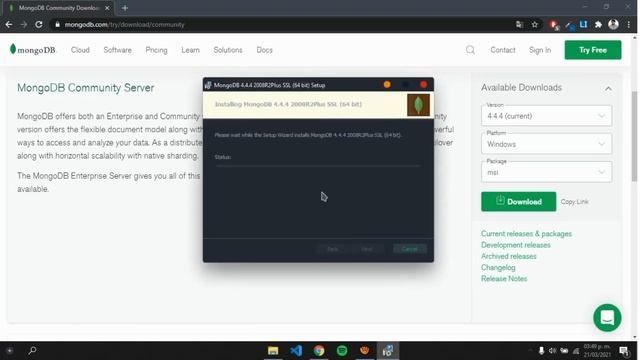Image resolution: width=640 pixels, height=360 pixels.
Task: Open the Solutions menu item
Action: click(228, 50)
